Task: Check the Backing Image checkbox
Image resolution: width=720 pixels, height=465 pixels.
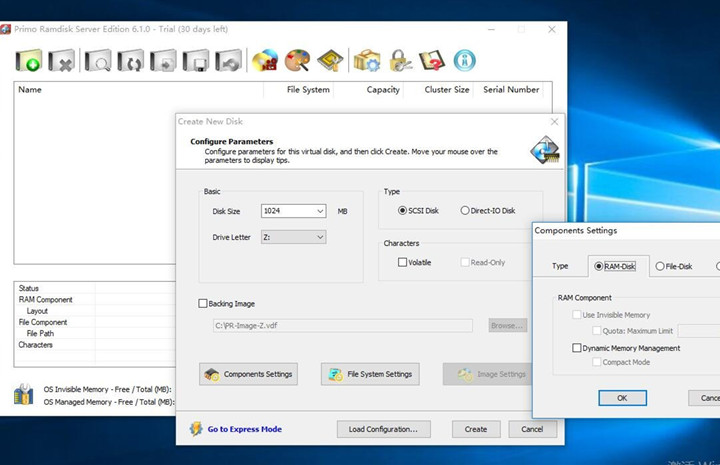Action: point(204,303)
